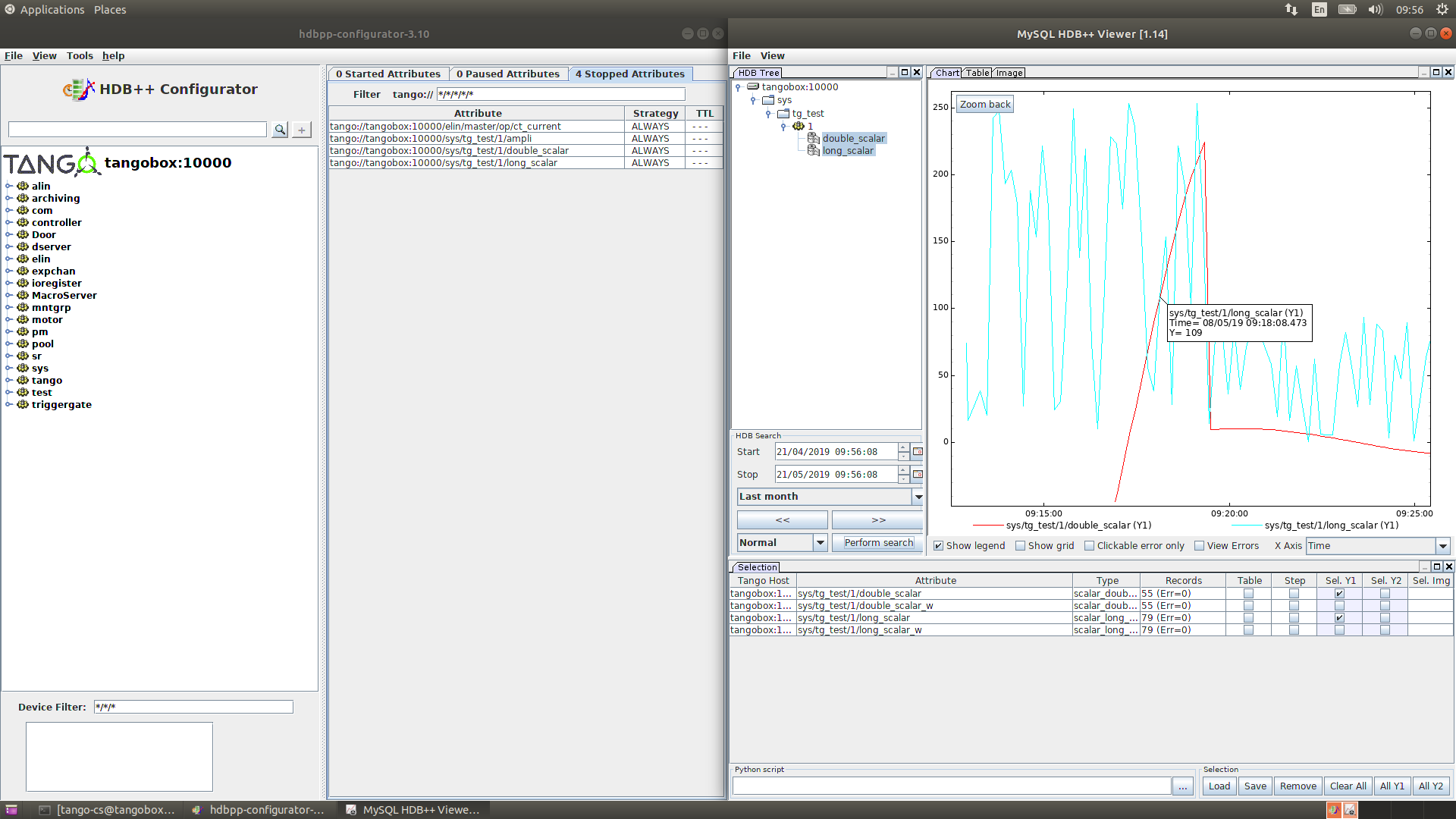Open the X Axis Time dropdown

(x=1377, y=546)
